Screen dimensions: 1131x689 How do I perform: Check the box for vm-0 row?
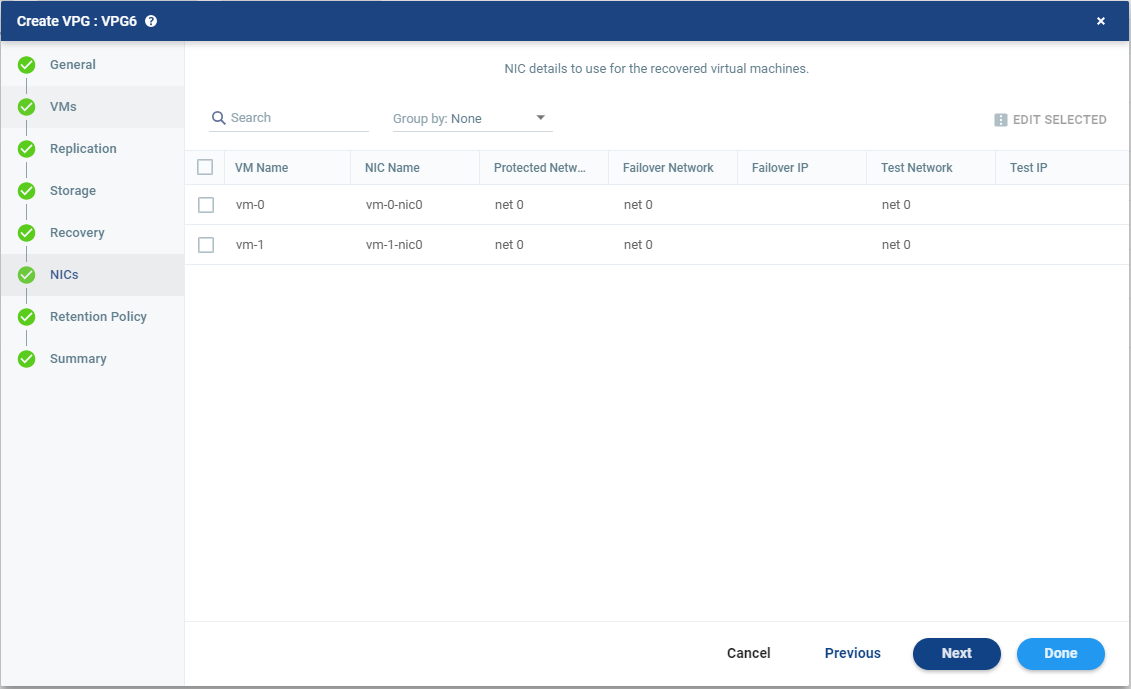tap(206, 205)
